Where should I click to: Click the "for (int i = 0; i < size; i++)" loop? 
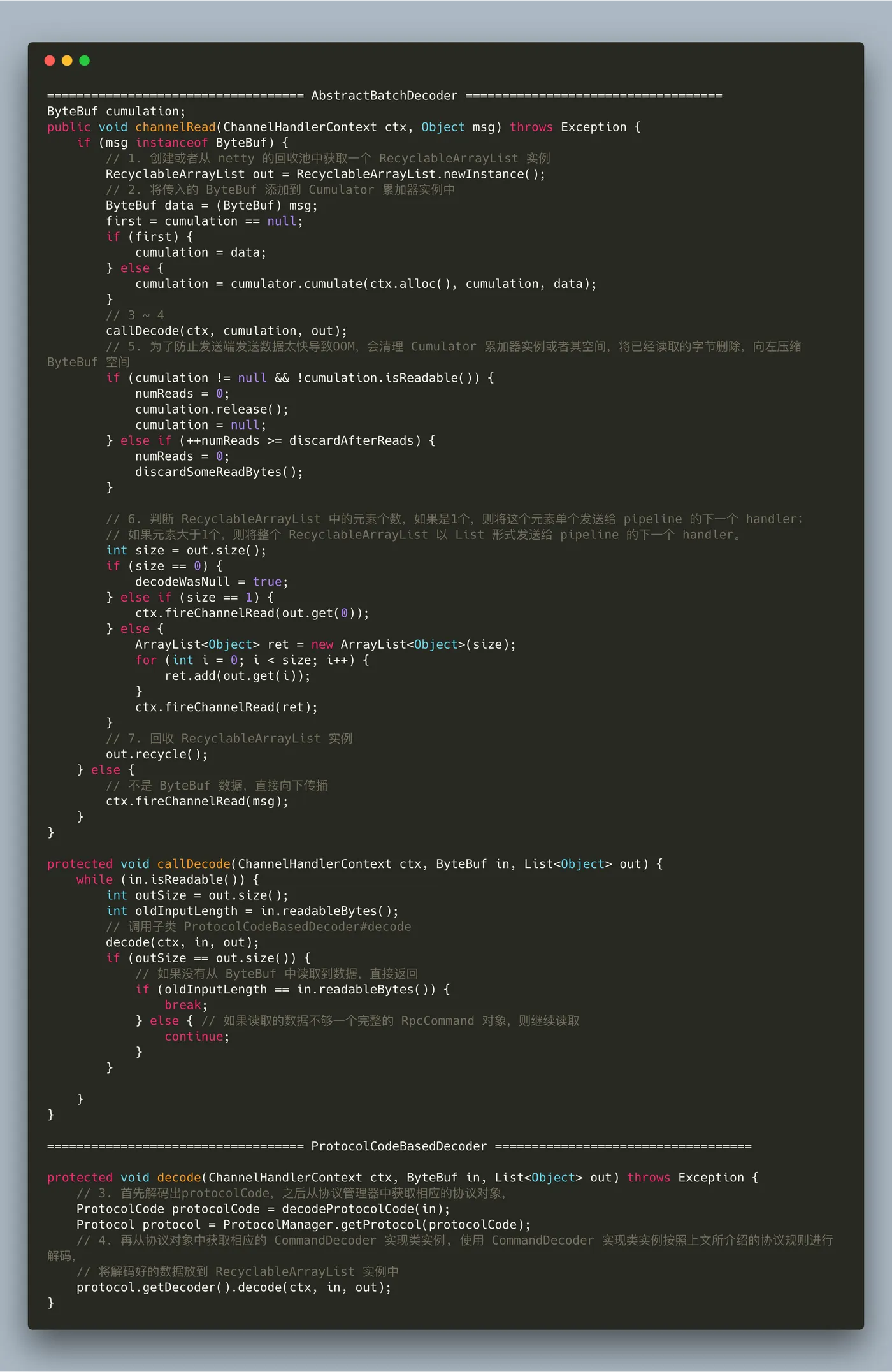252,660
